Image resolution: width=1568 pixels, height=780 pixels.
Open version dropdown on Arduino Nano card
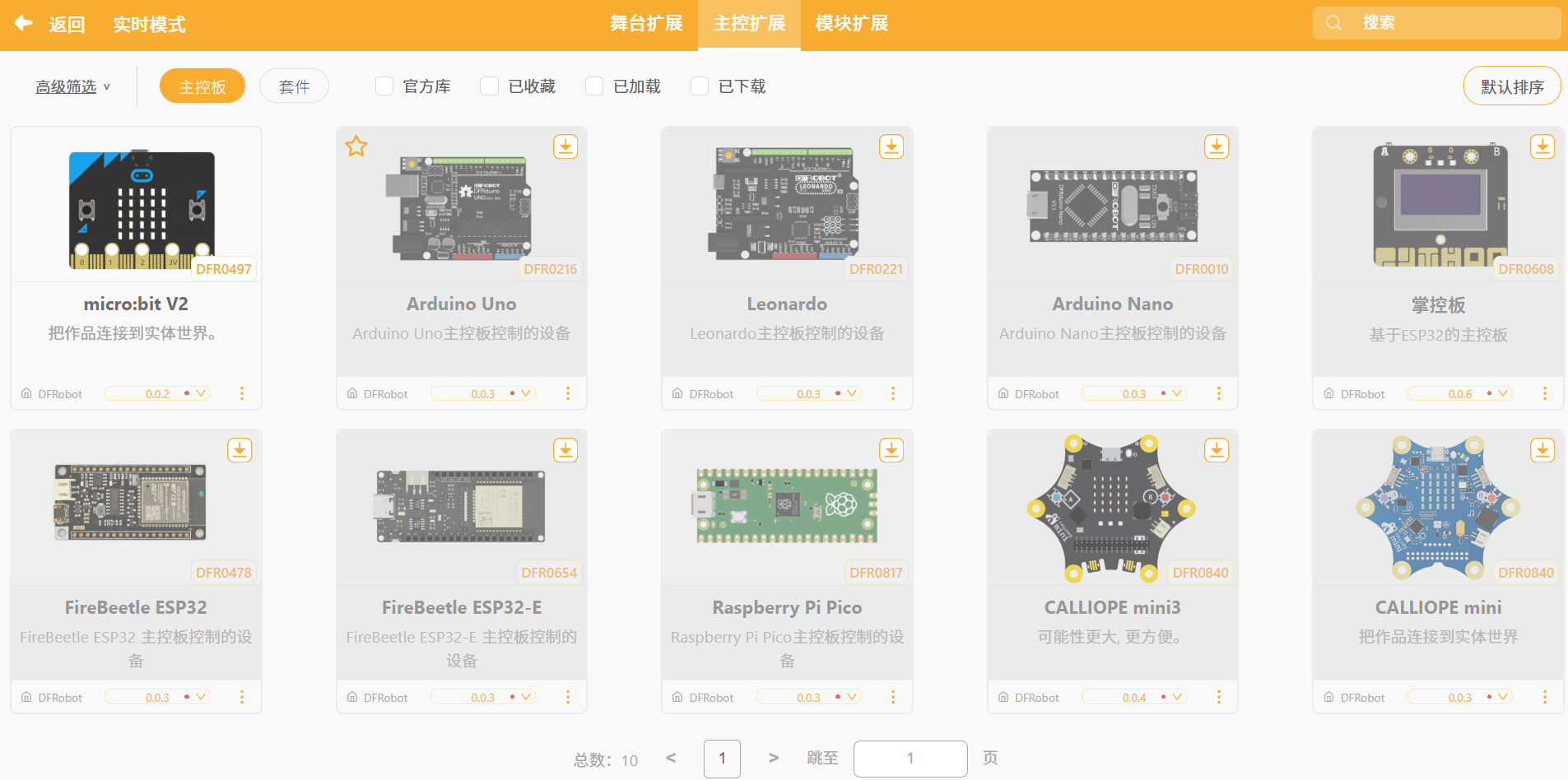pos(1134,393)
